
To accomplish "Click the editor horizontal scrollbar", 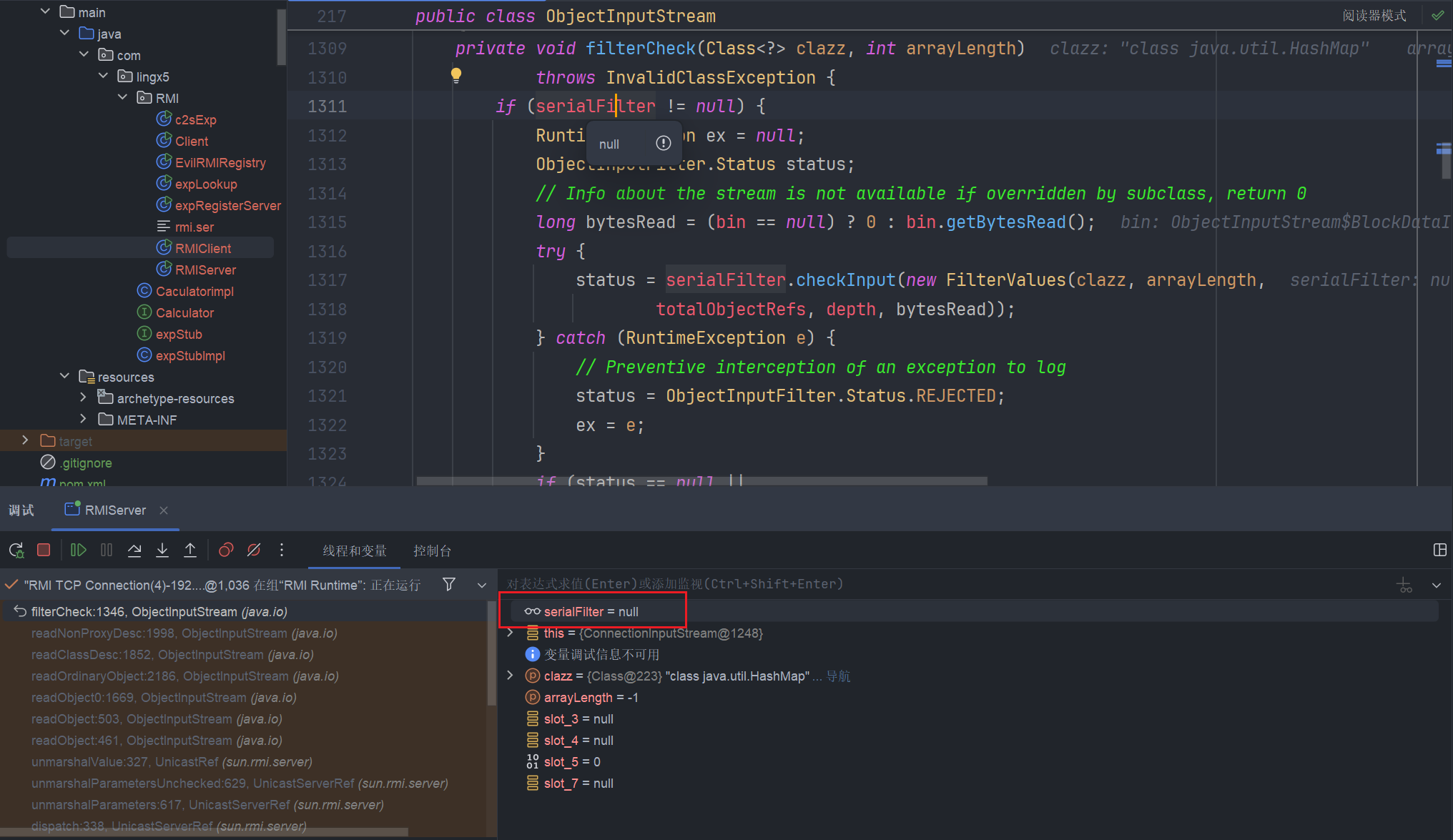I will tap(701, 481).
